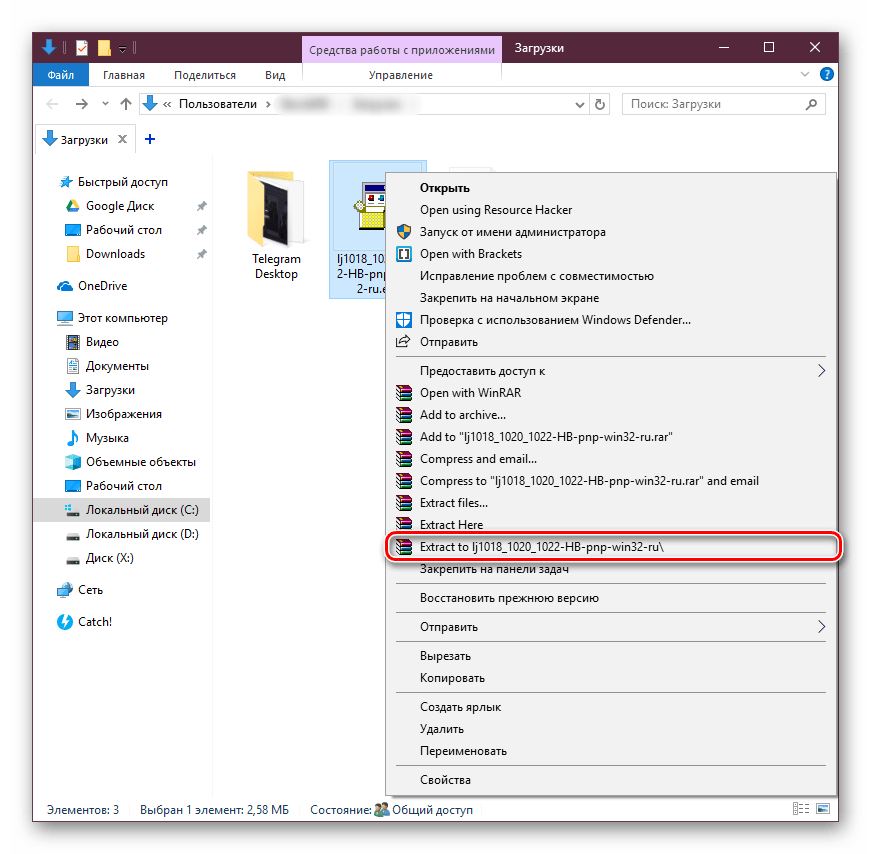Add a new tab with the plus button
871x854 pixels.
click(x=150, y=140)
